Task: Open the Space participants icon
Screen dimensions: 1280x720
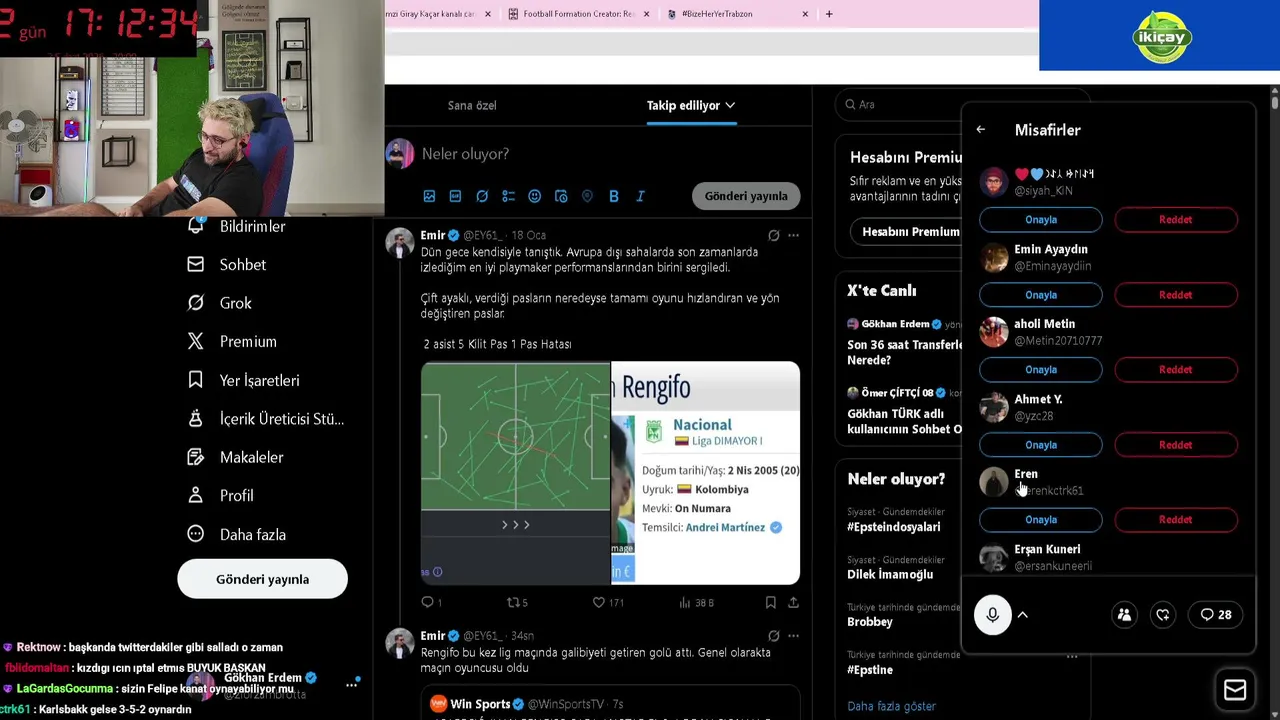Action: [x=1124, y=615]
